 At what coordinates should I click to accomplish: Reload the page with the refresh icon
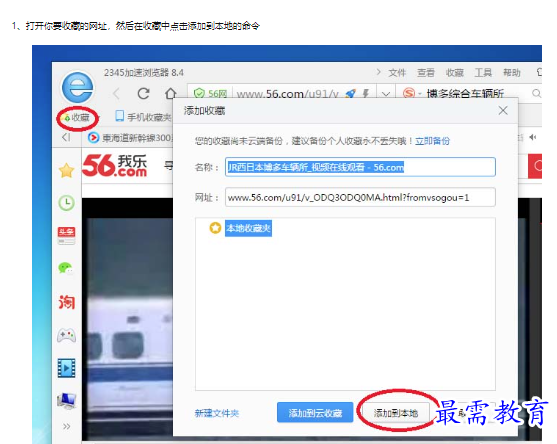144,93
